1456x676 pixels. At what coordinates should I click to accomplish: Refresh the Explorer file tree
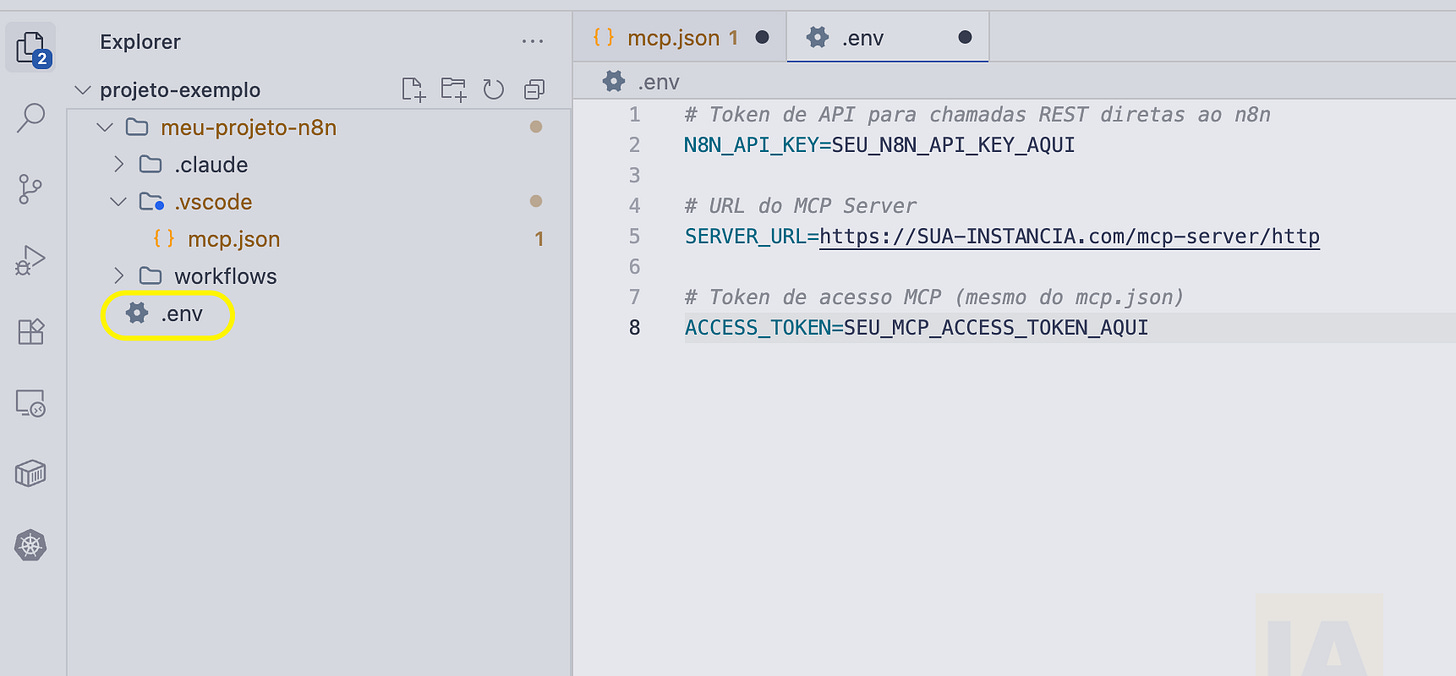pyautogui.click(x=494, y=90)
